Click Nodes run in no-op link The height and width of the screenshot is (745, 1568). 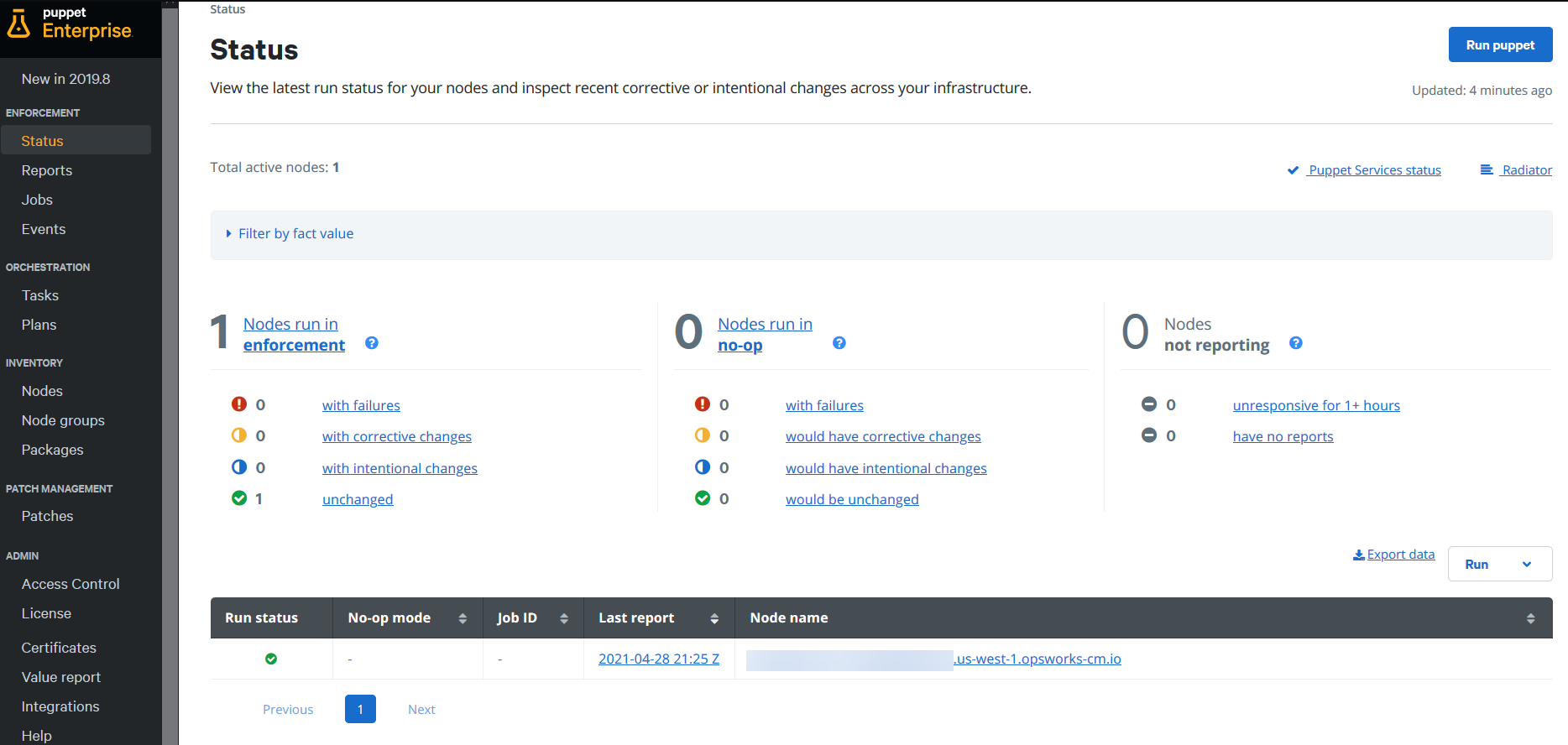(765, 334)
